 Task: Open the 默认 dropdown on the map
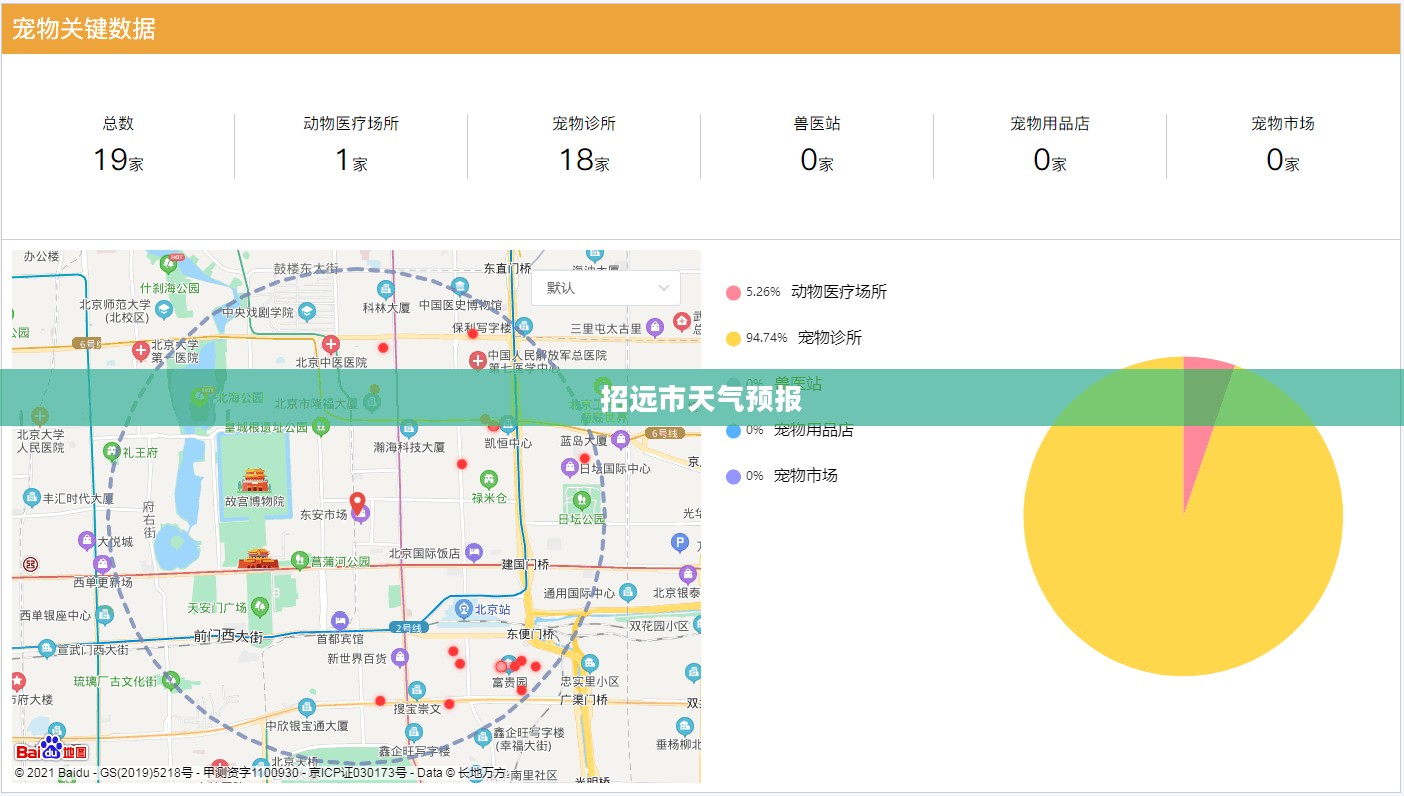click(606, 288)
